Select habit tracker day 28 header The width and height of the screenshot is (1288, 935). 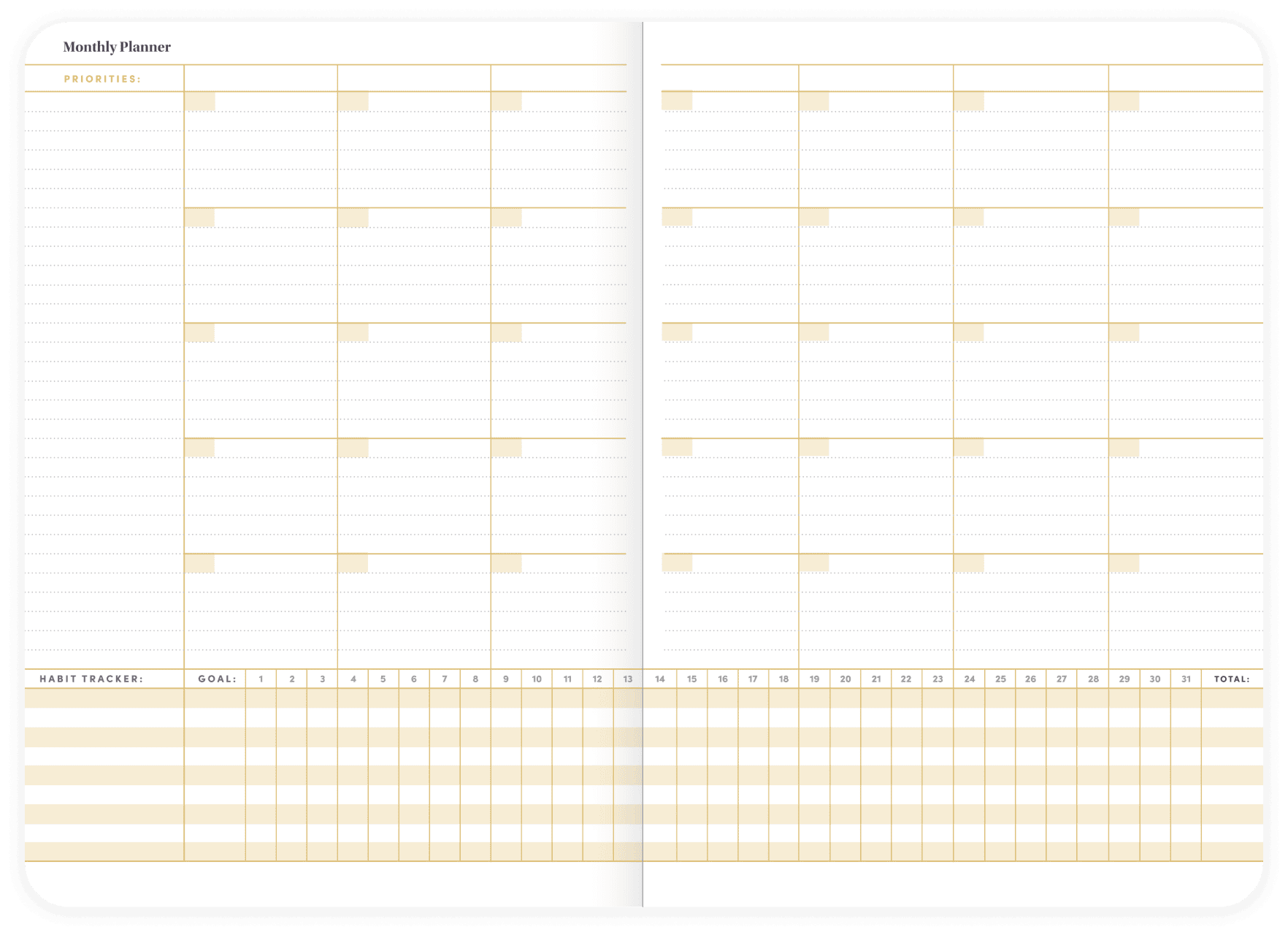[x=1094, y=679]
